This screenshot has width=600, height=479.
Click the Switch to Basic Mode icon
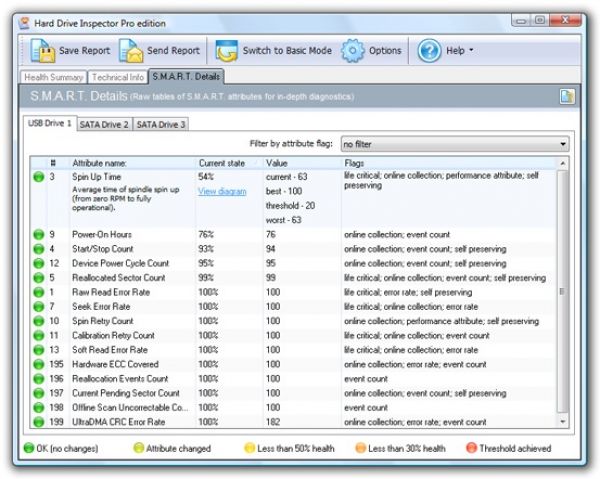tap(226, 50)
